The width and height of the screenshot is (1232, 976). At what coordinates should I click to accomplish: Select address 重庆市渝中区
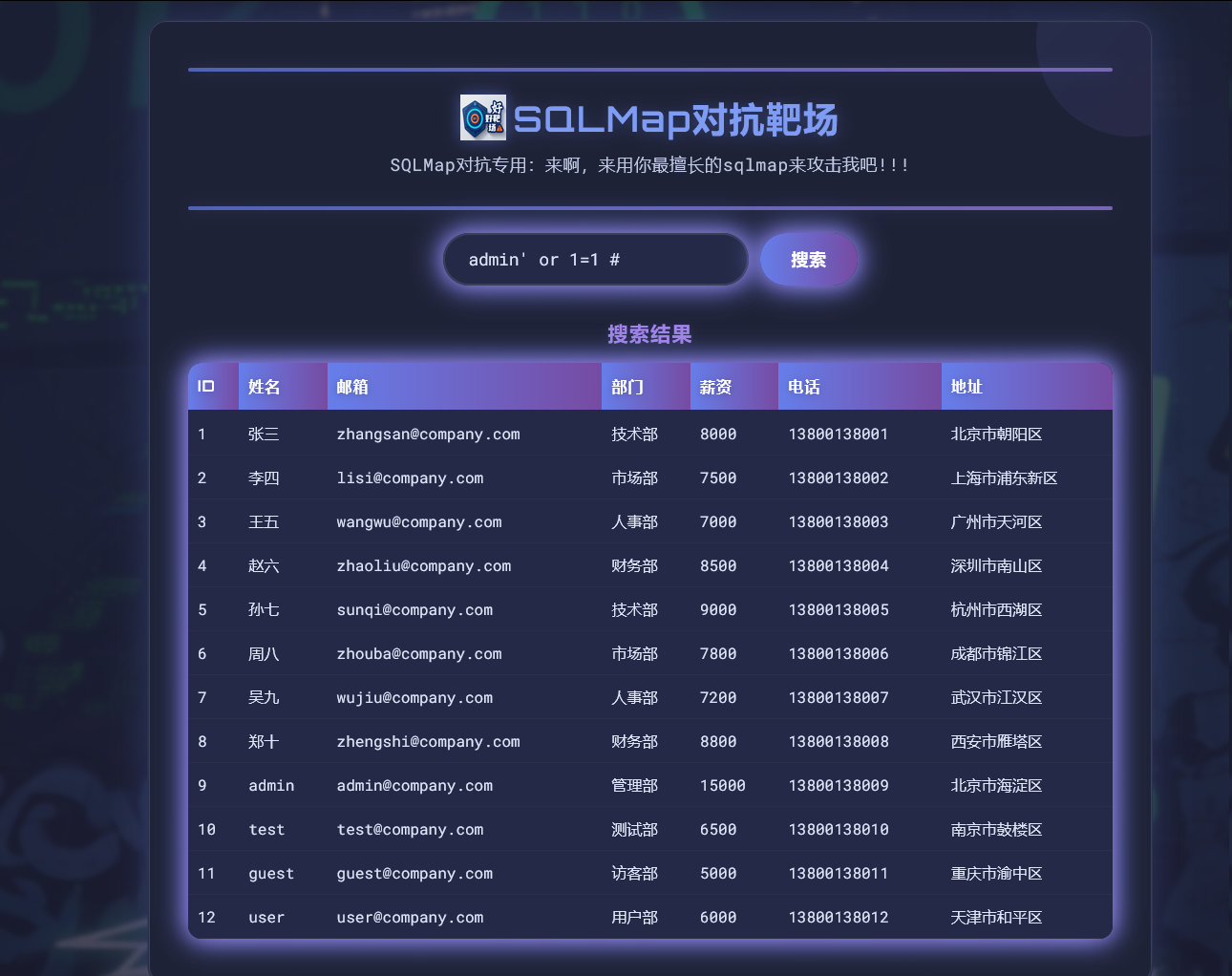coord(996,874)
